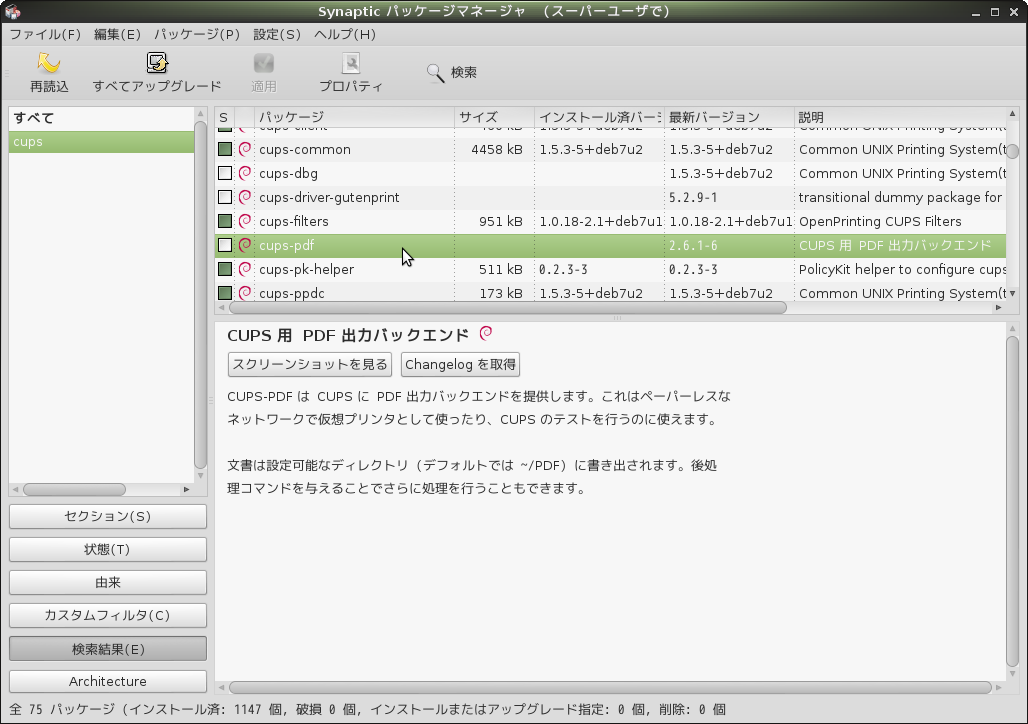Click the Debian swirl icon of cups-common

click(245, 150)
